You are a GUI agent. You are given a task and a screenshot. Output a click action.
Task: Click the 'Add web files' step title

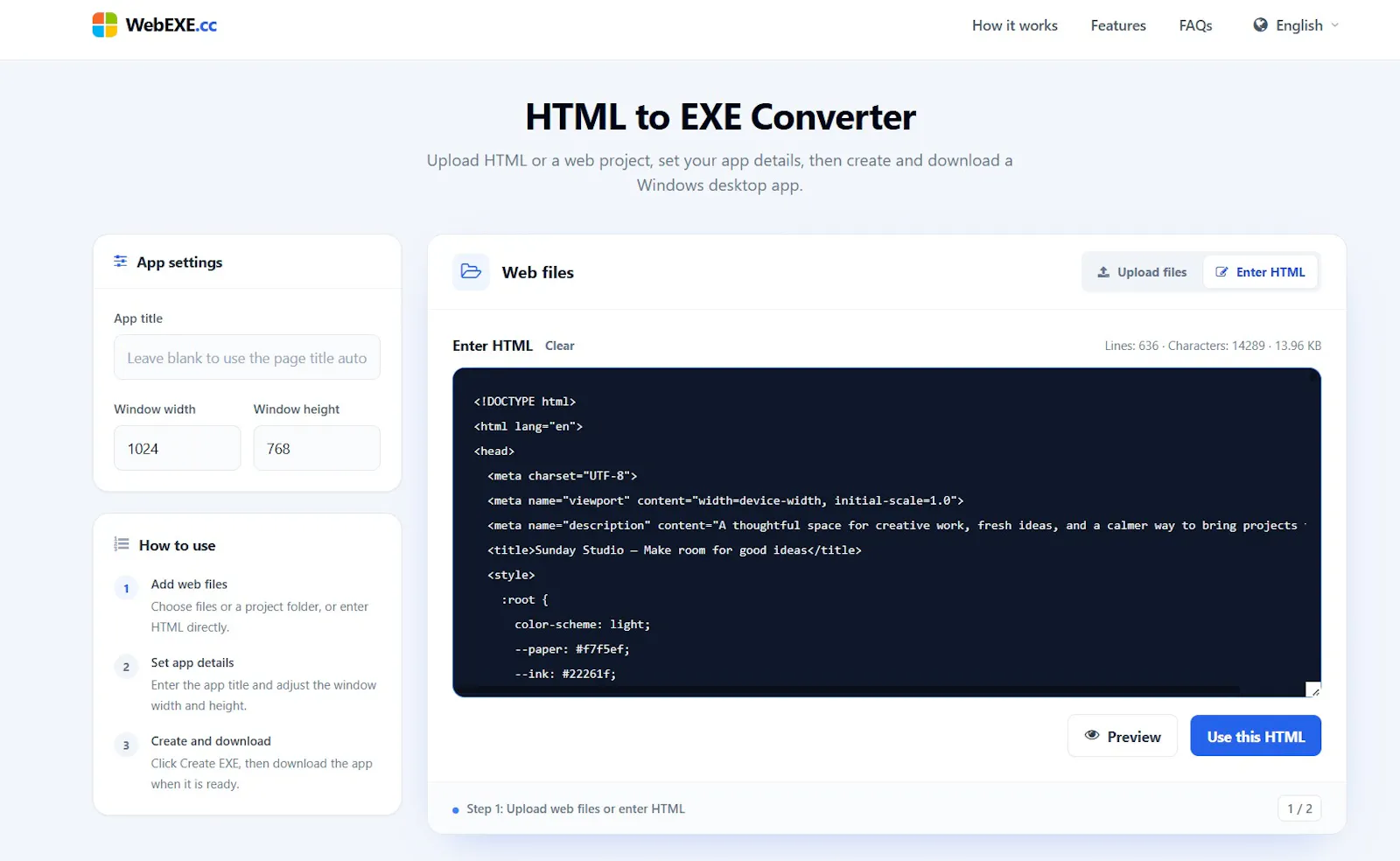click(189, 584)
